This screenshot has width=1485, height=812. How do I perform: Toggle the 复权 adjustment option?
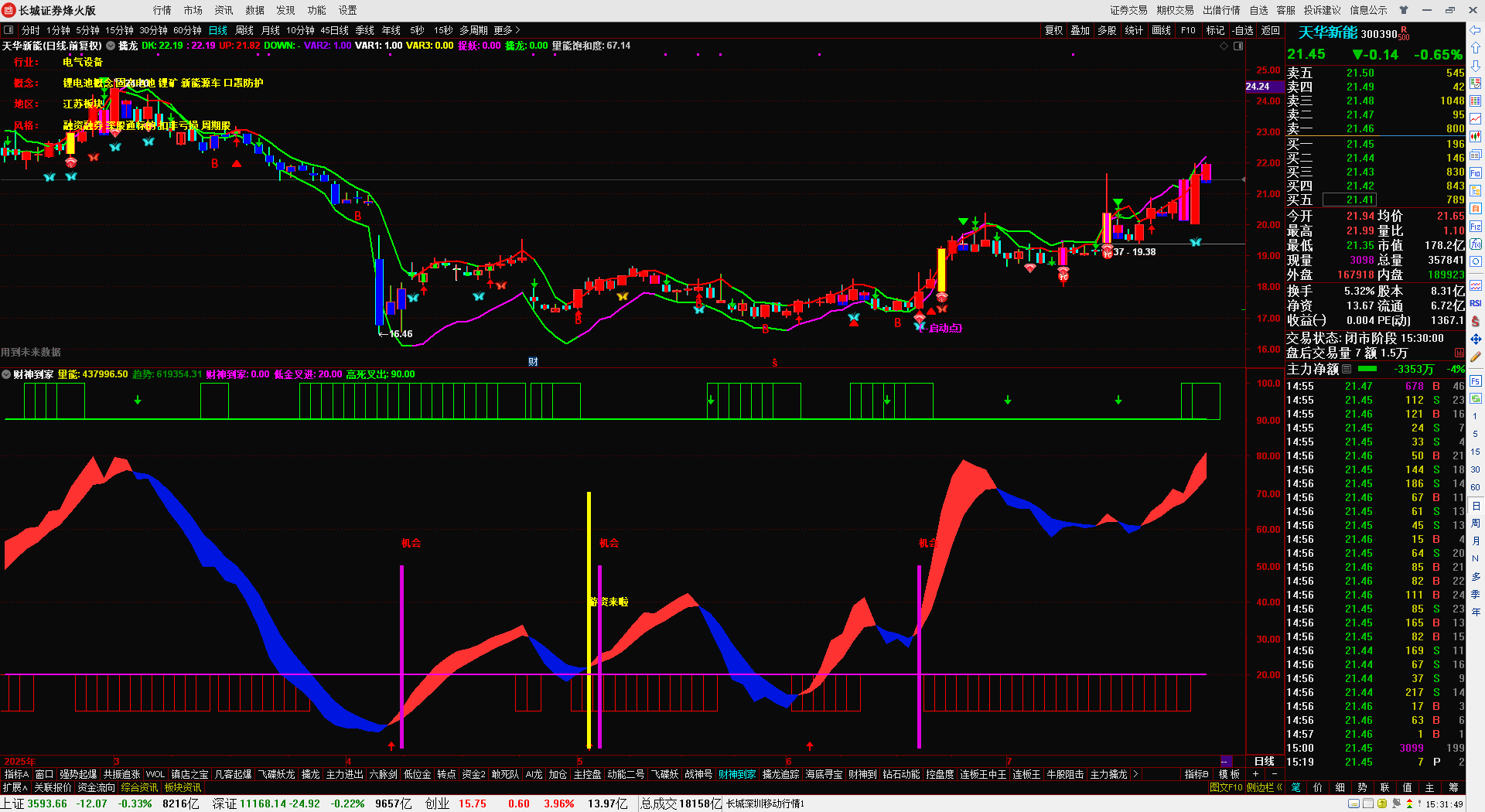1054,30
